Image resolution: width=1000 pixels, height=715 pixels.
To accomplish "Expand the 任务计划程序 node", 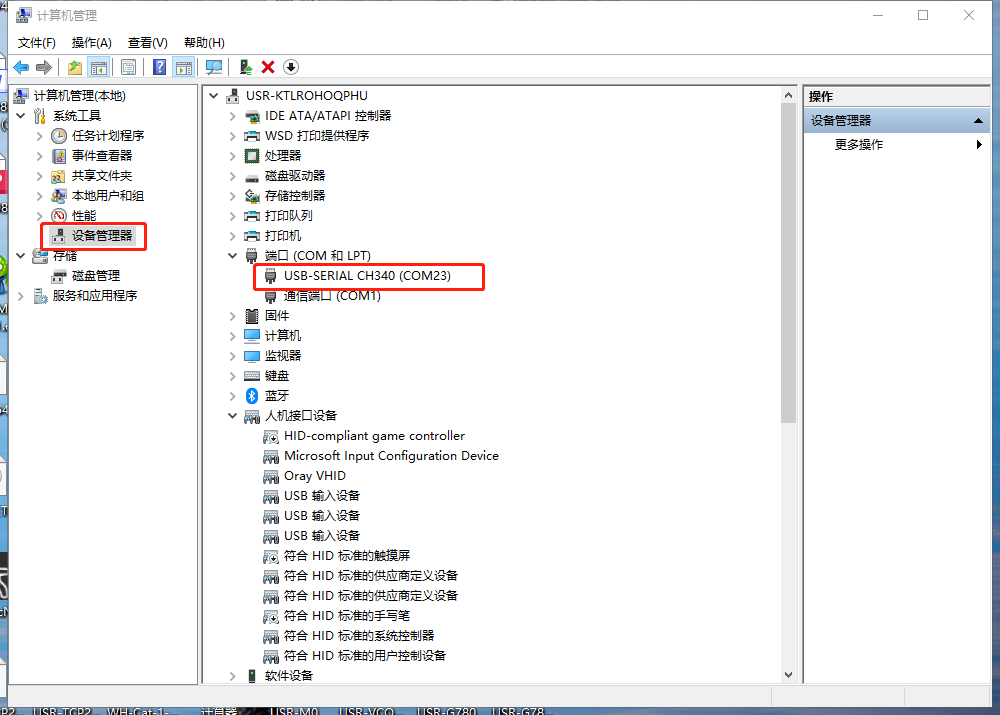I will 40,136.
